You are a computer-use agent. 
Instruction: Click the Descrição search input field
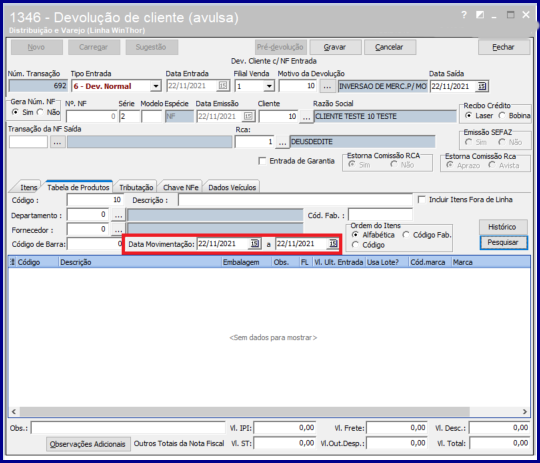[x=295, y=200]
